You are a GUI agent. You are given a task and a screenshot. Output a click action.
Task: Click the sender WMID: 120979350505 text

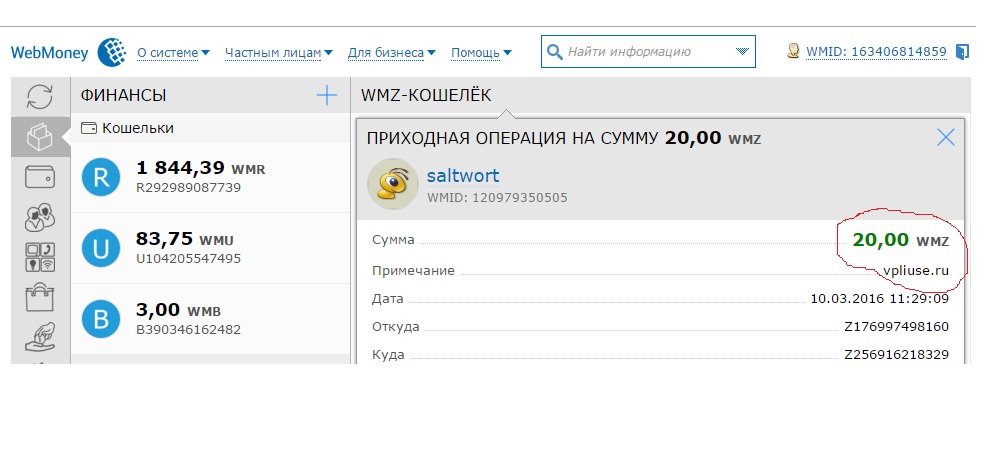pos(497,198)
